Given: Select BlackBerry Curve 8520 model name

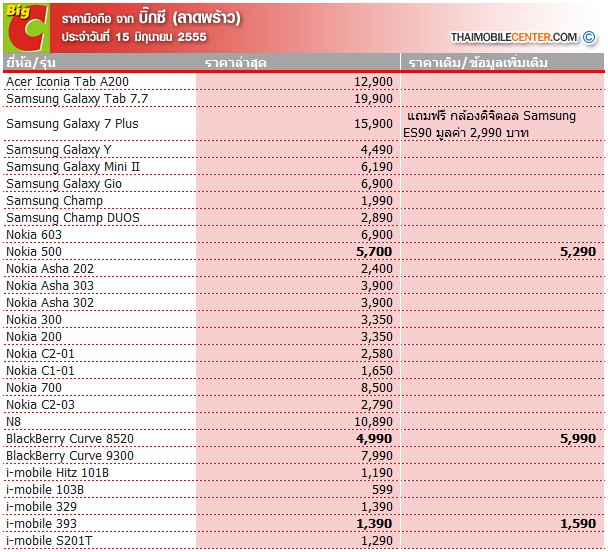Looking at the screenshot, I should pos(70,439).
